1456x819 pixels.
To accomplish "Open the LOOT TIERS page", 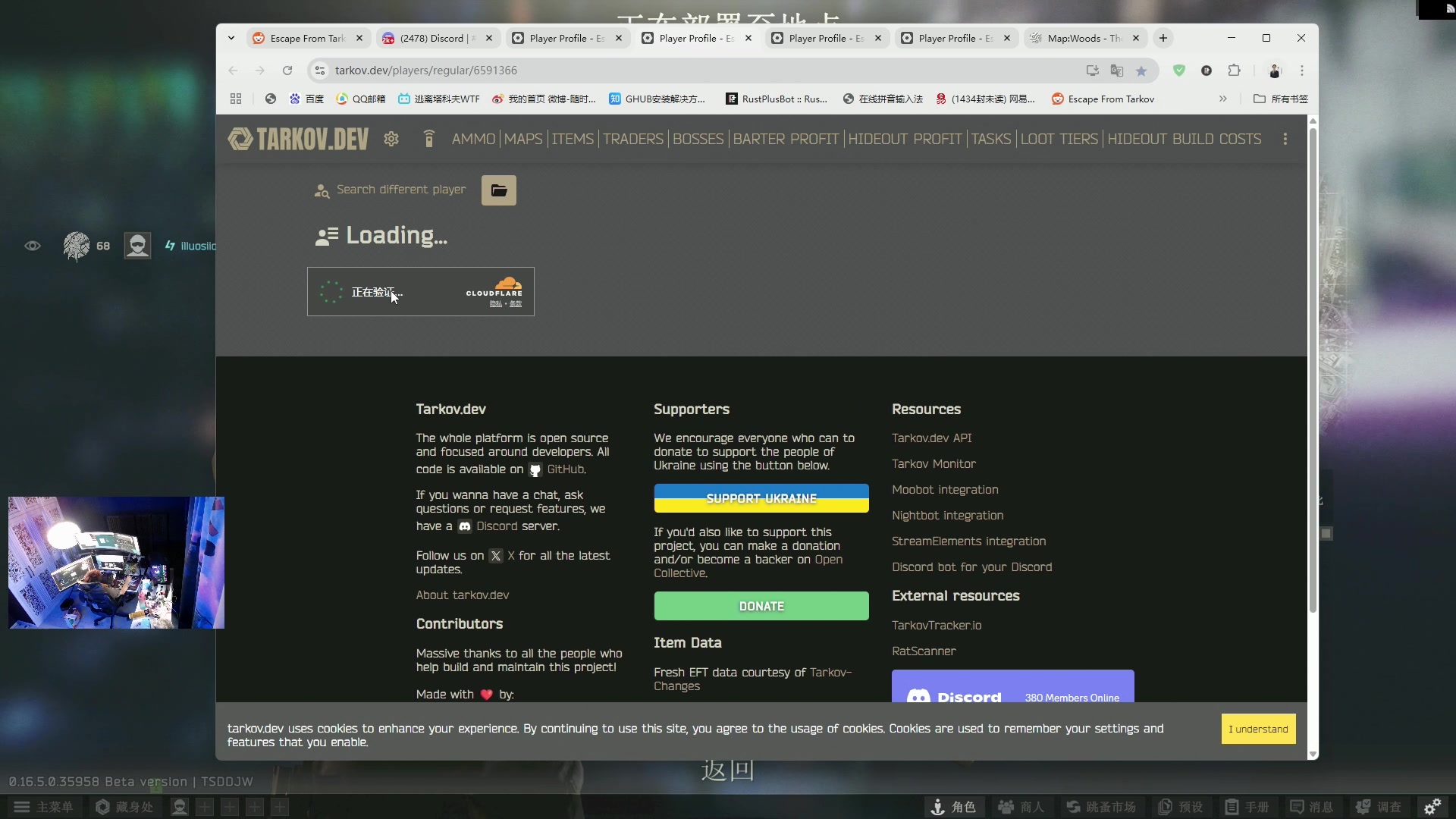I will 1059,139.
